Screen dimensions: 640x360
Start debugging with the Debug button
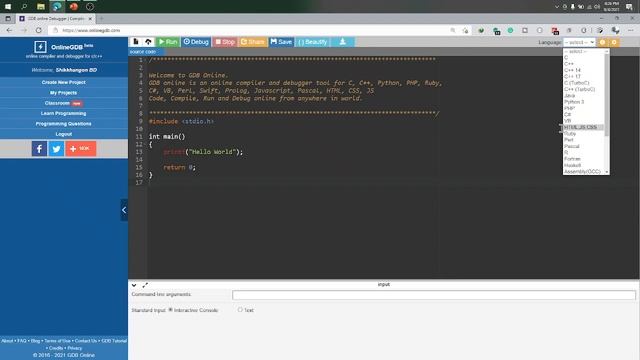tap(196, 42)
